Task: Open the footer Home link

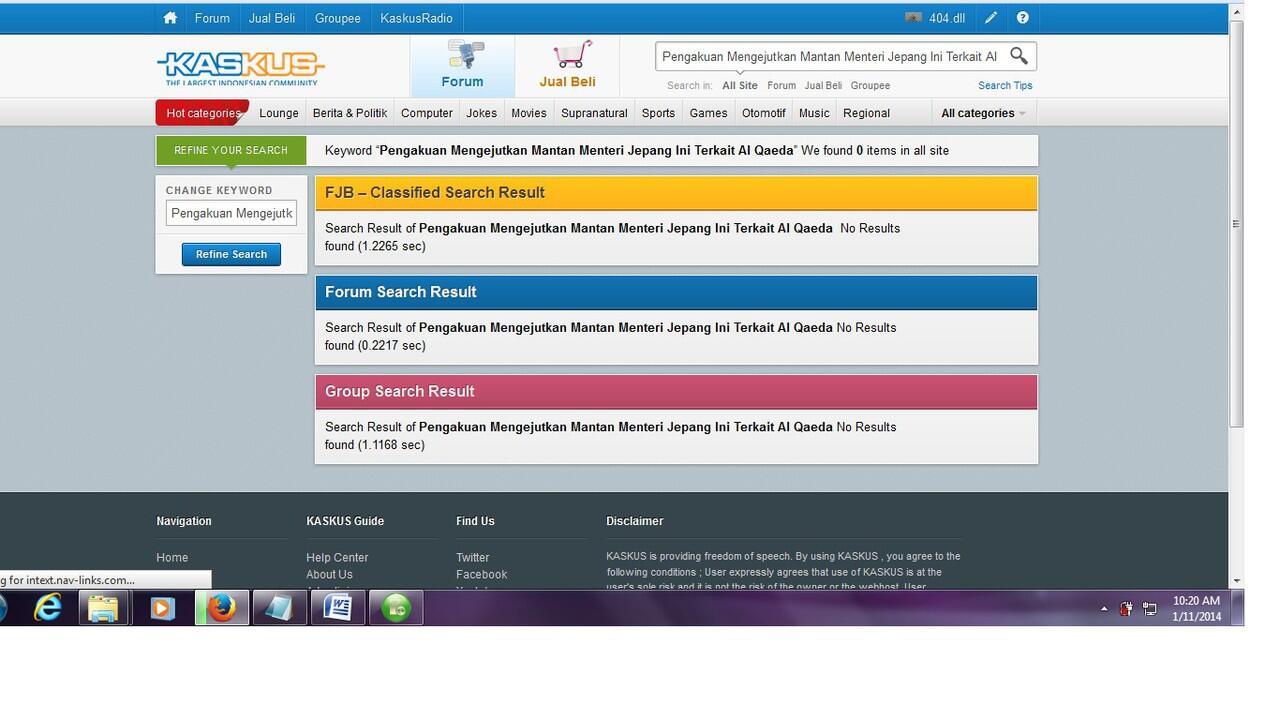Action: (172, 558)
